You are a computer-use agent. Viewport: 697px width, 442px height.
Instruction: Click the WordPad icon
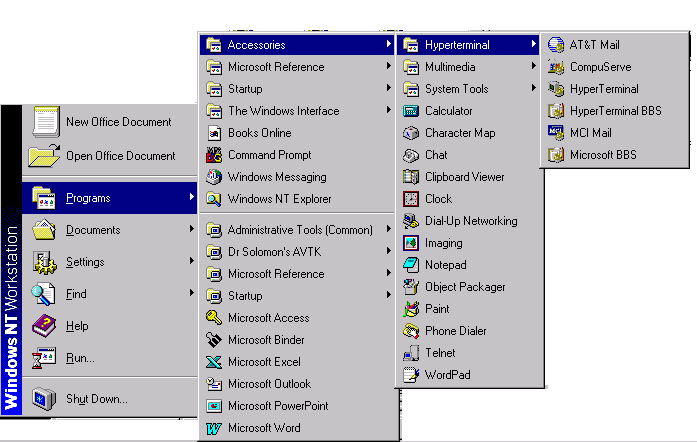pos(411,375)
